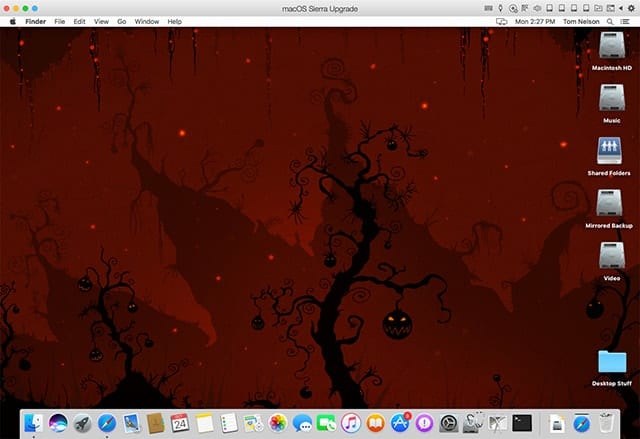
Task: Open the Window menu
Action: coord(146,21)
